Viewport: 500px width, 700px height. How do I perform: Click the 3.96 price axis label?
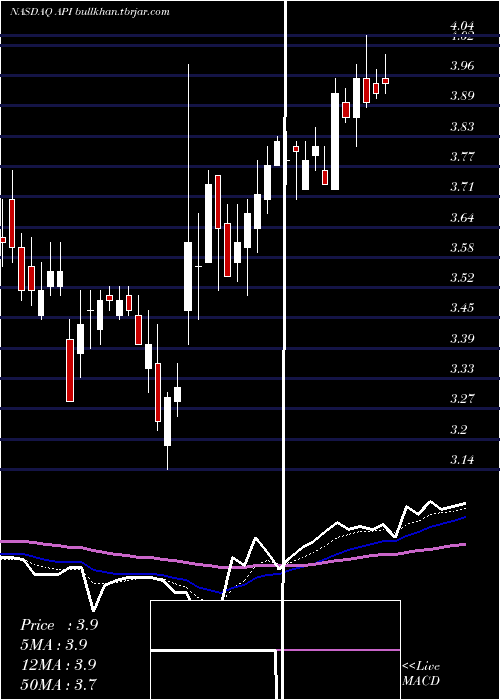tap(462, 66)
